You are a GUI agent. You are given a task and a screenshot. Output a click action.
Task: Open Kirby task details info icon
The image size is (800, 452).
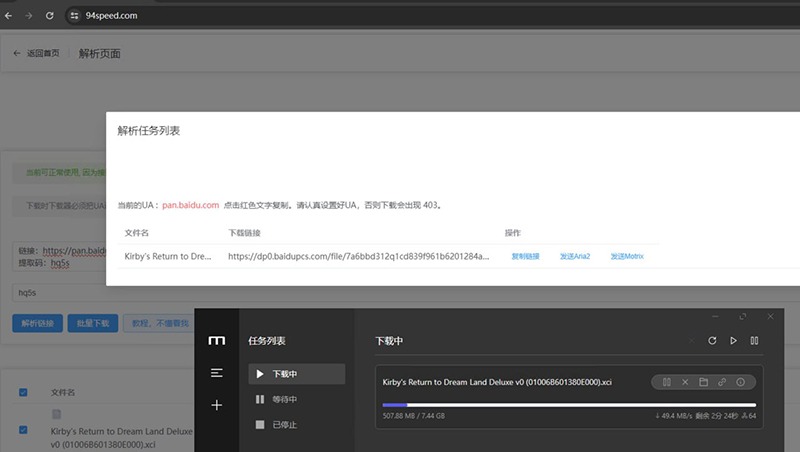[x=740, y=382]
